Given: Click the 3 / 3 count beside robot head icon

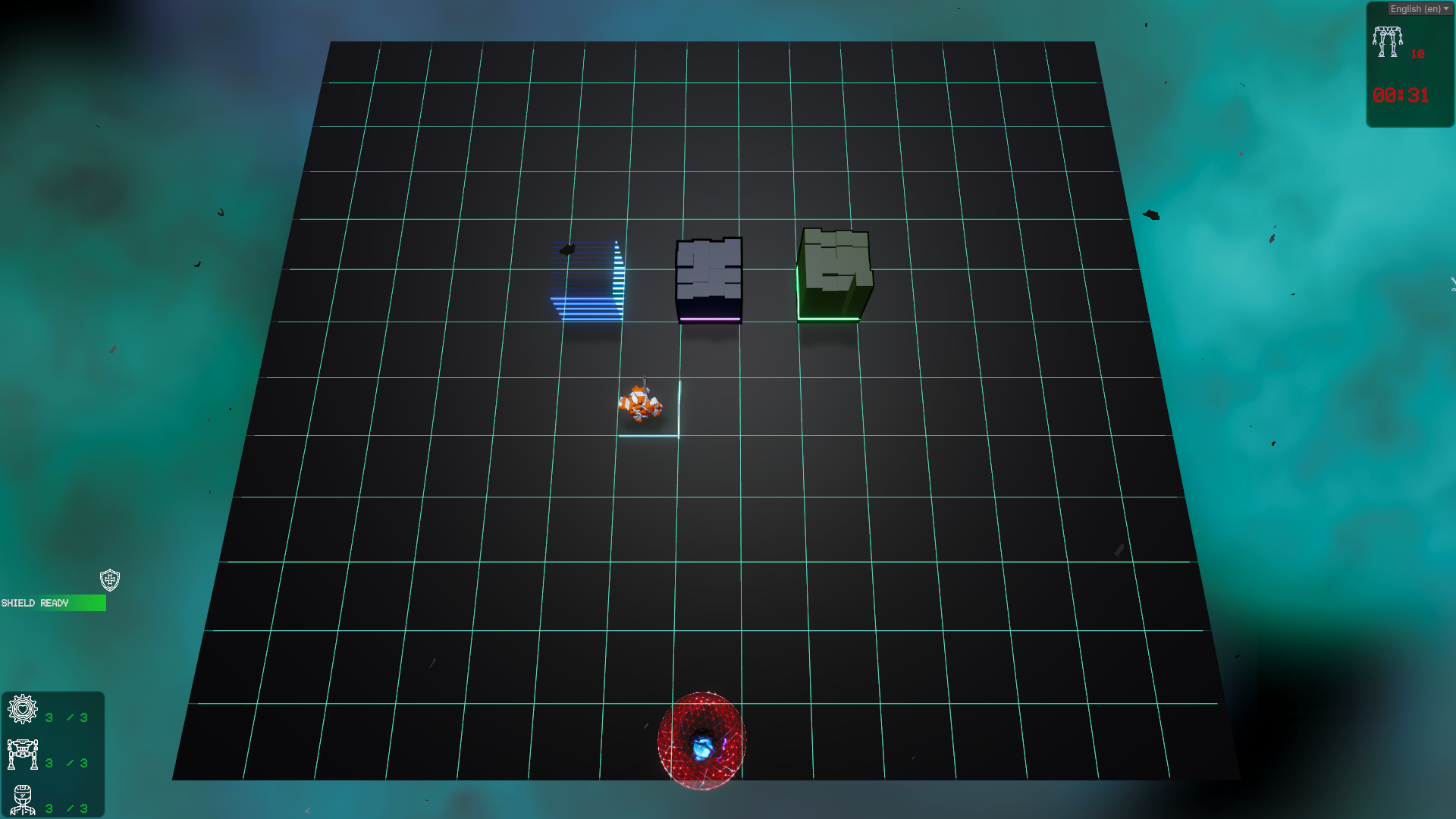Looking at the screenshot, I should click(67, 808).
